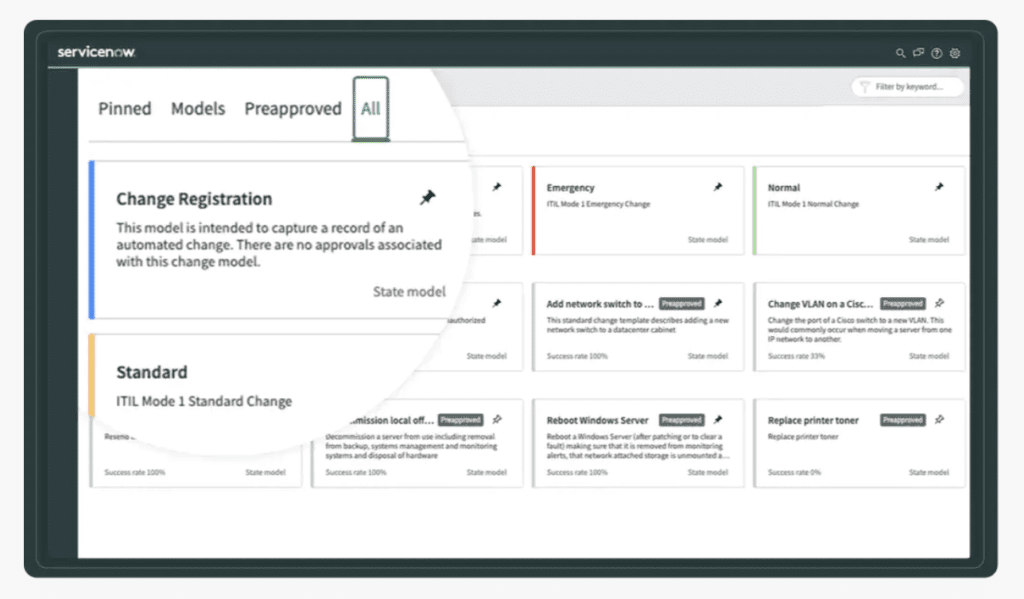Viewport: 1024px width, 599px height.
Task: Click the Filter by keyword input field
Action: click(906, 87)
